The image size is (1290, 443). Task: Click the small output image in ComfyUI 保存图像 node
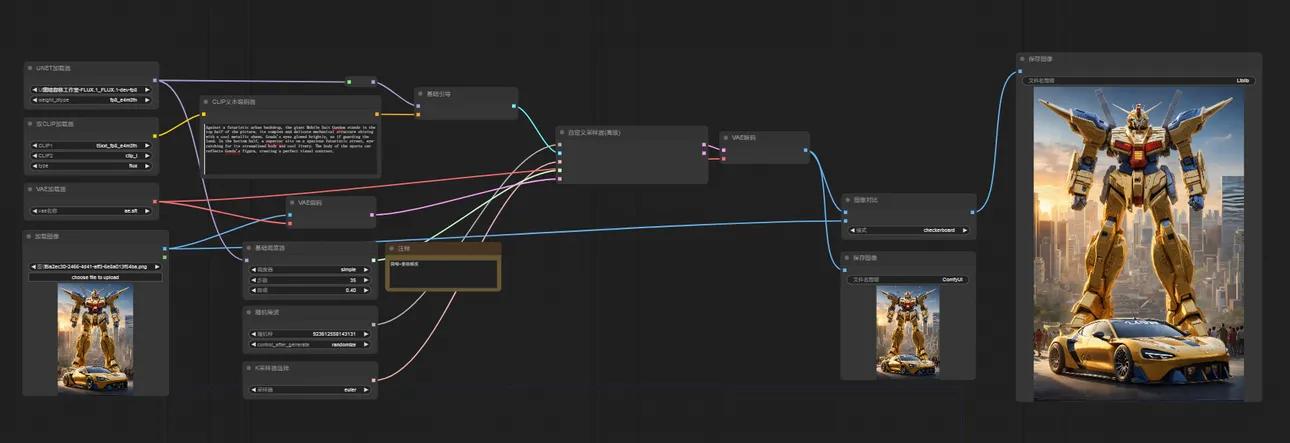(908, 331)
